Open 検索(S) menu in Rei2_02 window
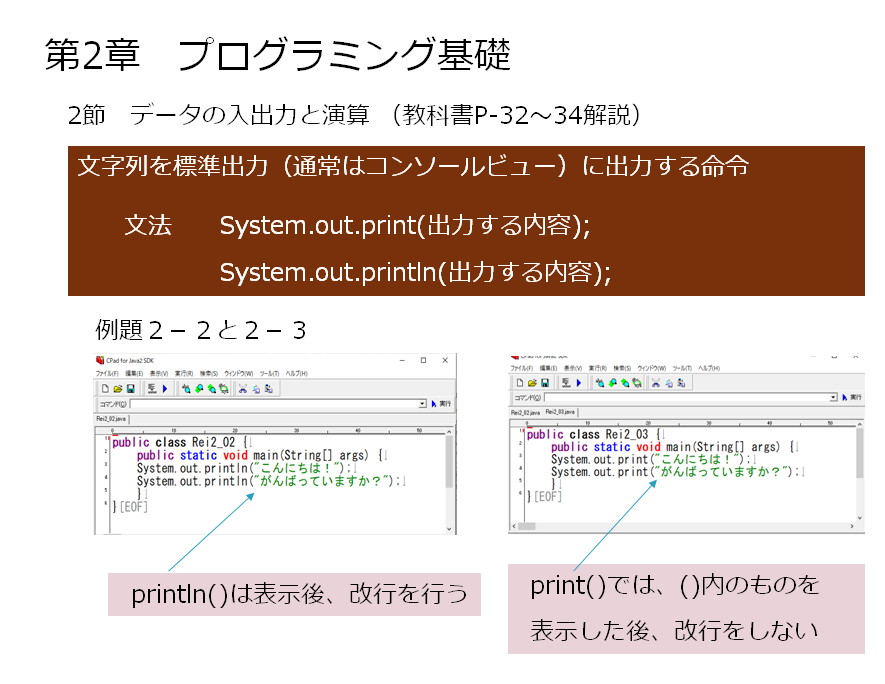The height and width of the screenshot is (684, 885). pos(208,374)
